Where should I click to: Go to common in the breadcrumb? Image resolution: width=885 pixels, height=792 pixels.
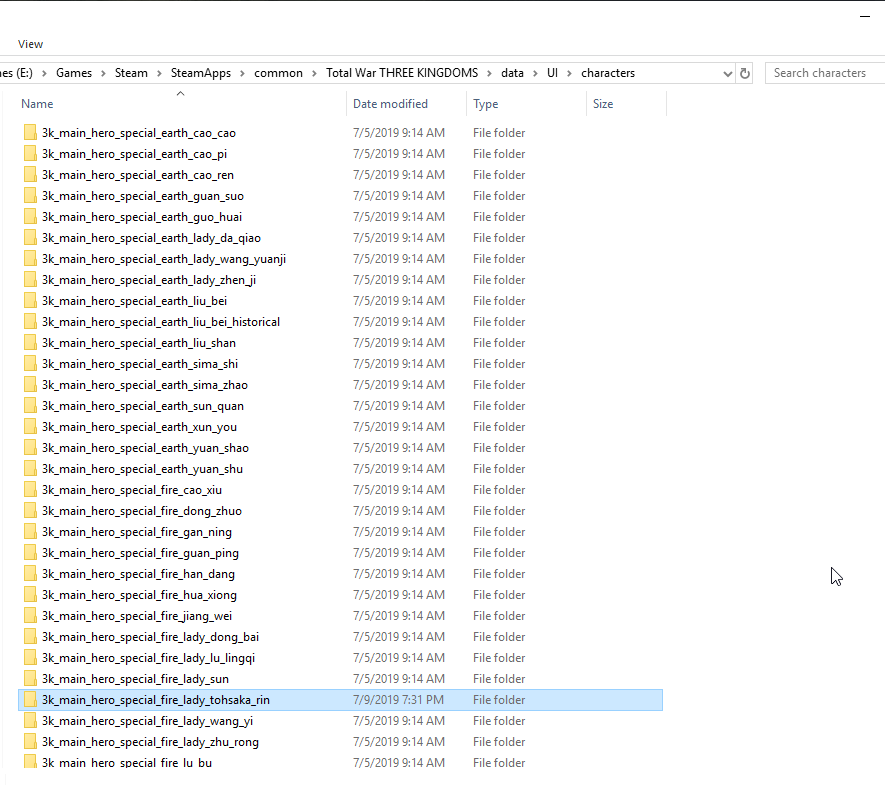click(278, 73)
